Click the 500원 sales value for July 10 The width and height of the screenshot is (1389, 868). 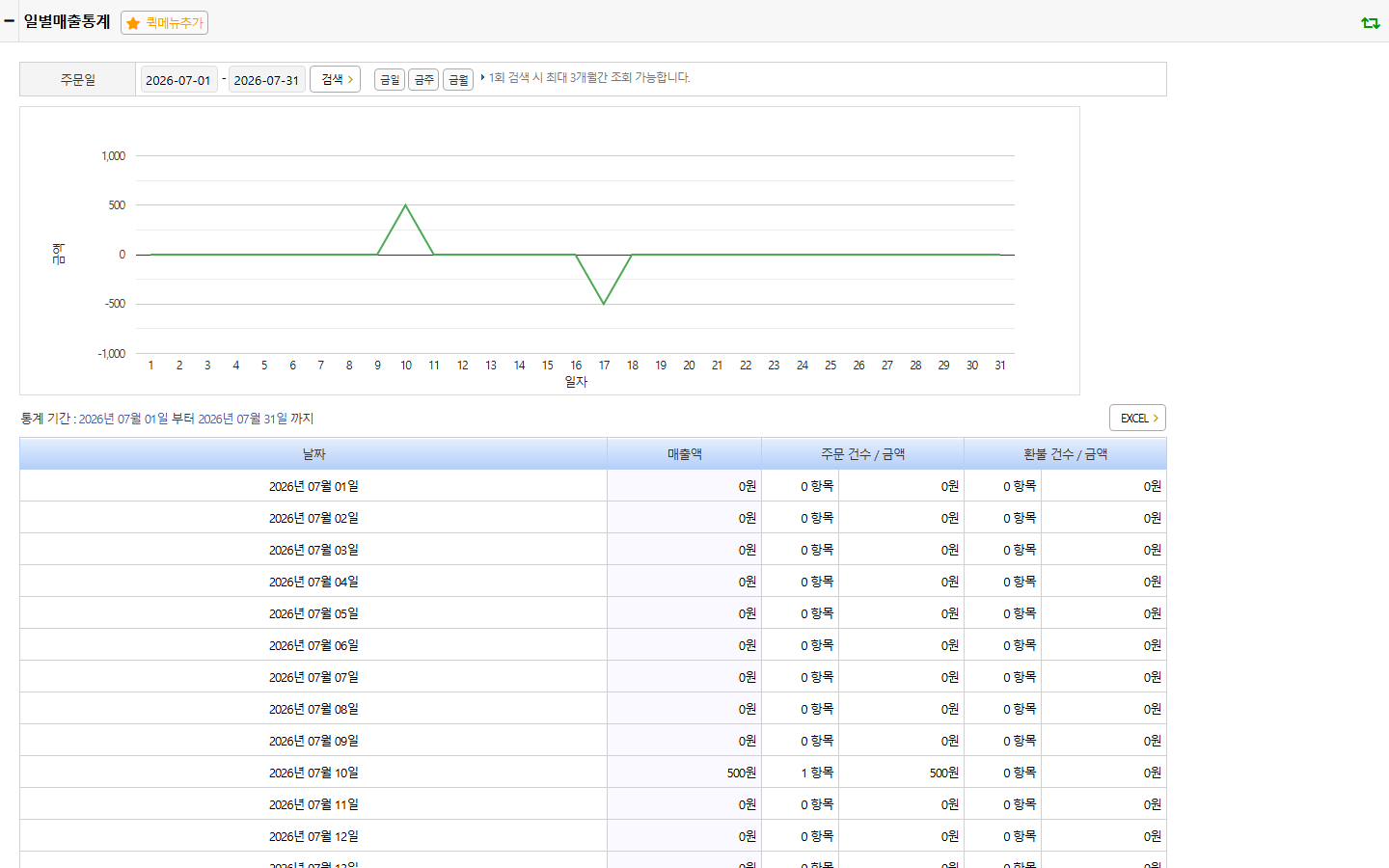click(x=742, y=773)
